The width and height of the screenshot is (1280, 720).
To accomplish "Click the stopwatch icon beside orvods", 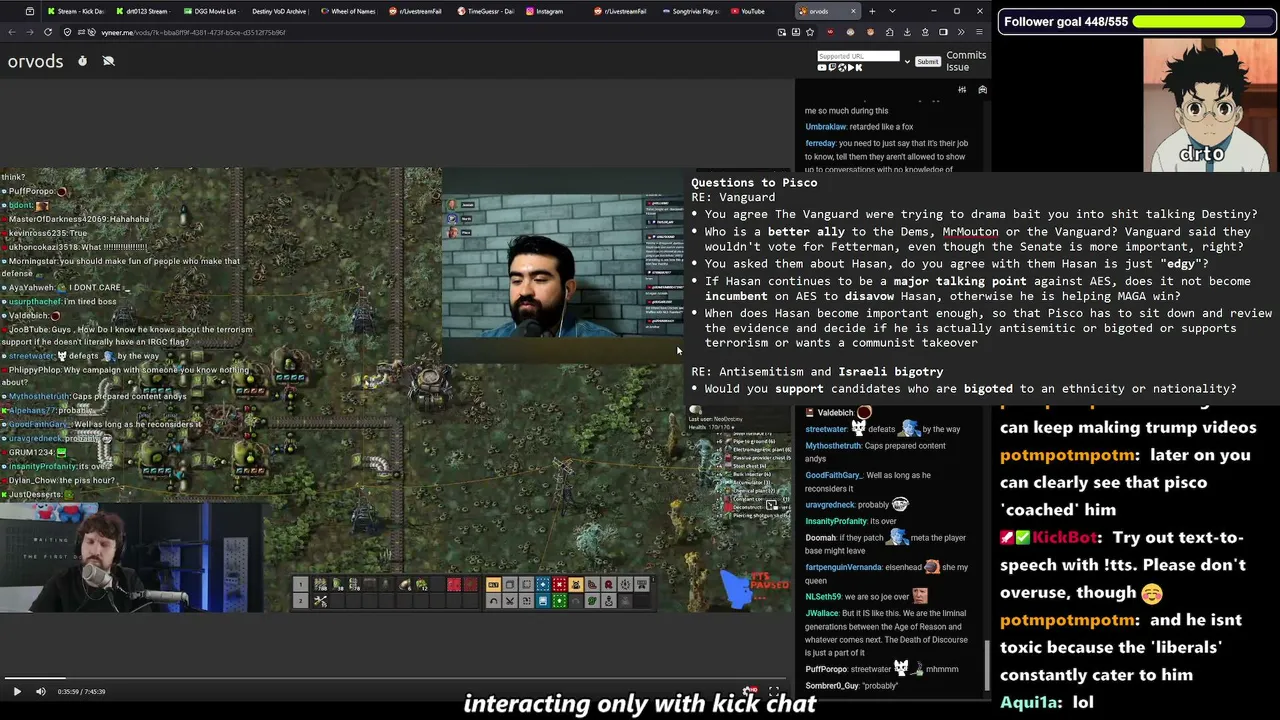I will [x=82, y=61].
